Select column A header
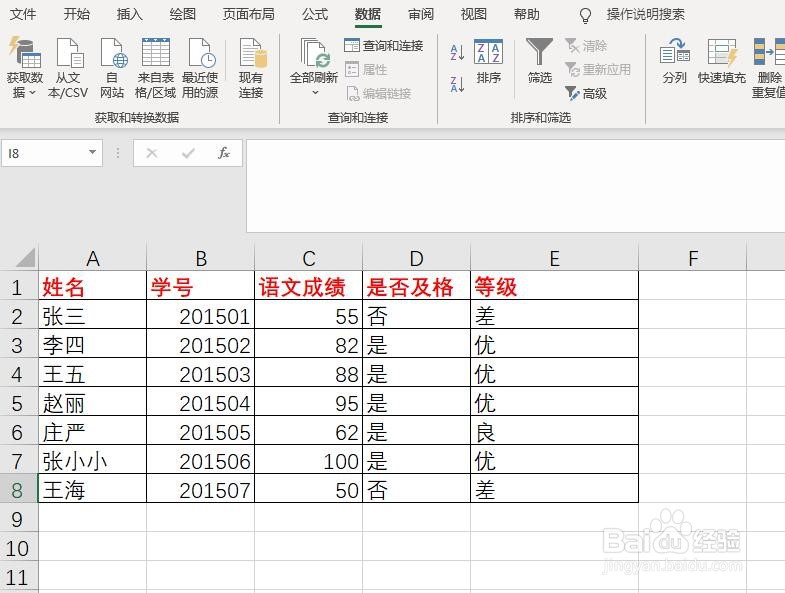This screenshot has height=593, width=785. 93,258
